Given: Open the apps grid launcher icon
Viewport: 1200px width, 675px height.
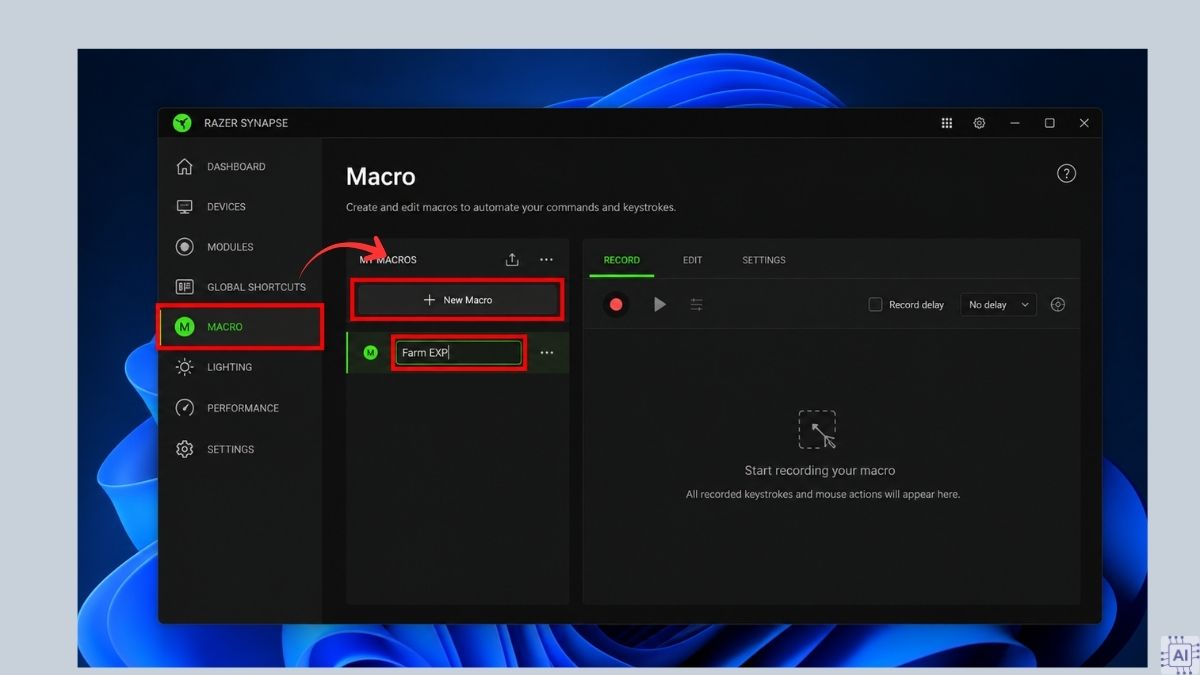Looking at the screenshot, I should 946,123.
